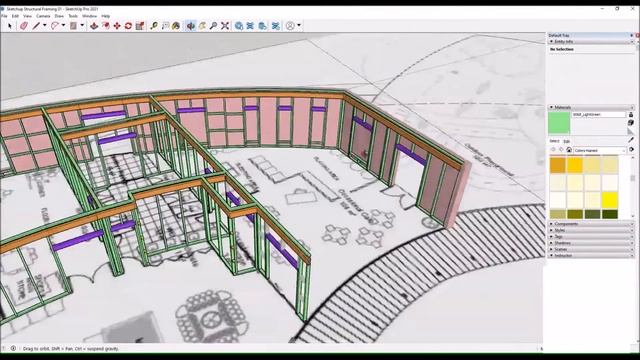Pick the Arc drawing tool
The height and width of the screenshot is (360, 640).
[x=54, y=26]
